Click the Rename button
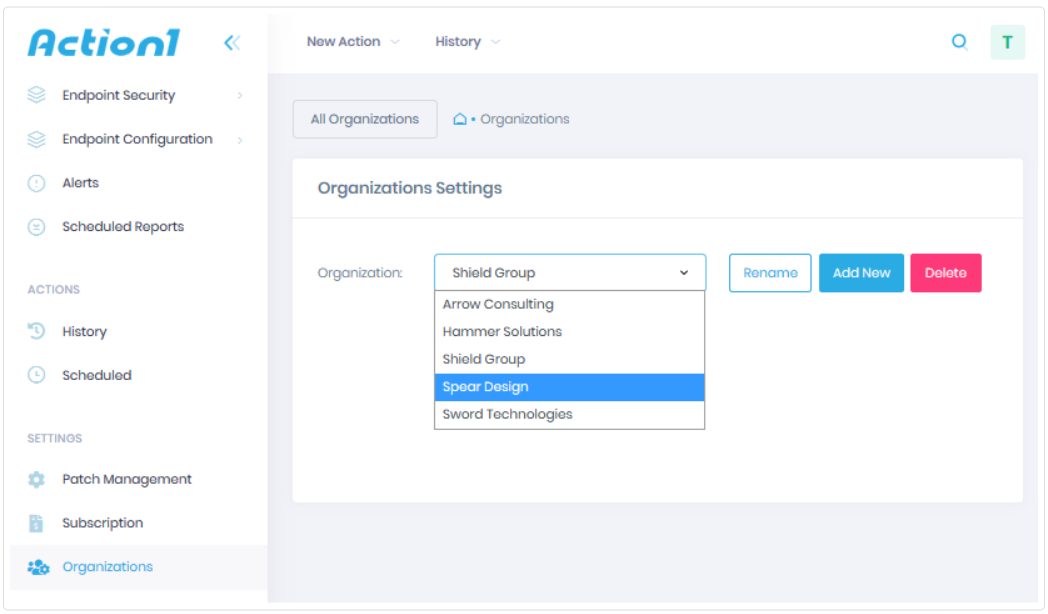This screenshot has width=1048, height=614. point(770,273)
